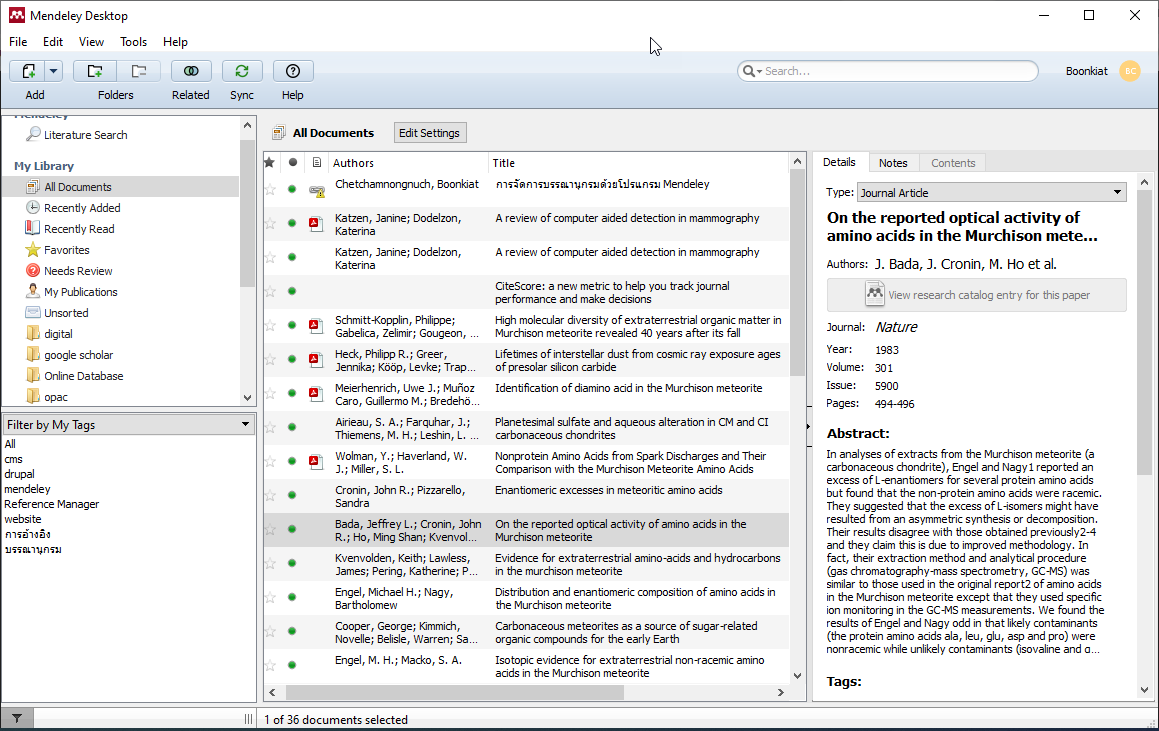Viewport: 1159px width, 731px height.
Task: Star the Heck, Philipp R. document row
Action: coord(271,359)
